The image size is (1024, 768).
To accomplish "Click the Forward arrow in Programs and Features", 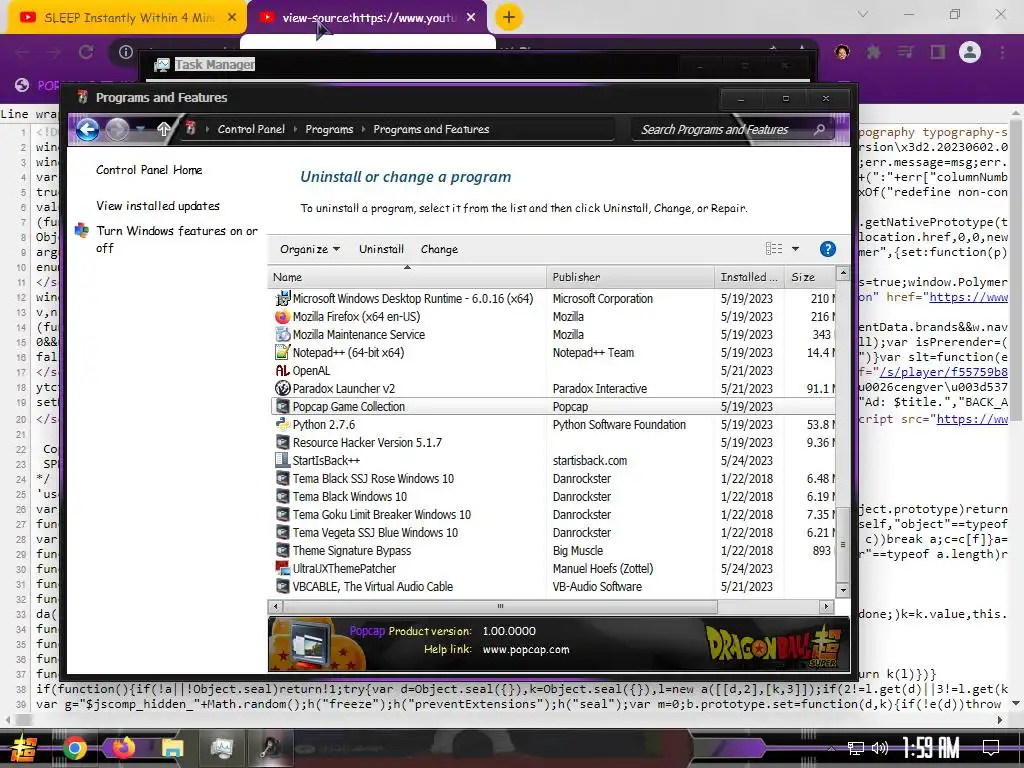I will click(x=117, y=129).
